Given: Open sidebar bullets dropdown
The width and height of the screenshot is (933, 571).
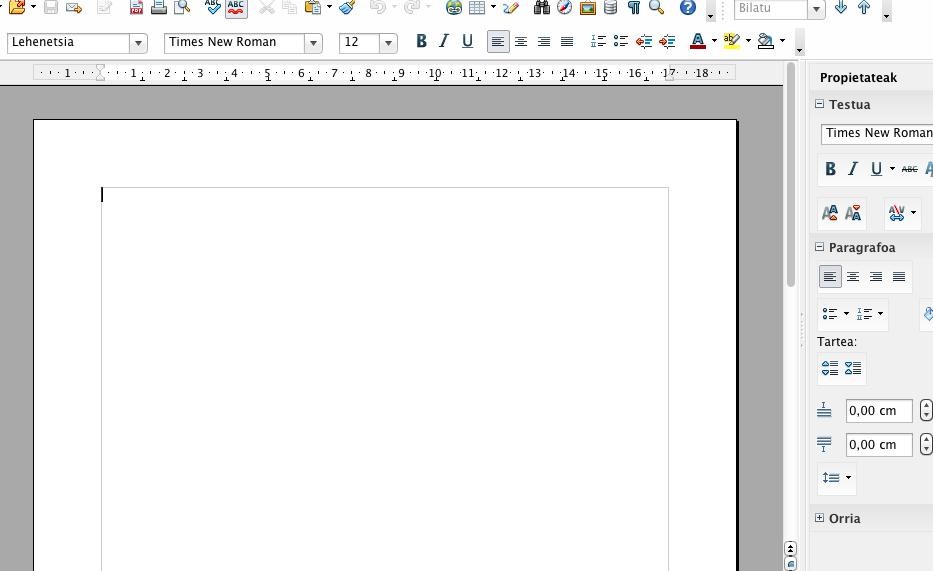Looking at the screenshot, I should coord(846,313).
